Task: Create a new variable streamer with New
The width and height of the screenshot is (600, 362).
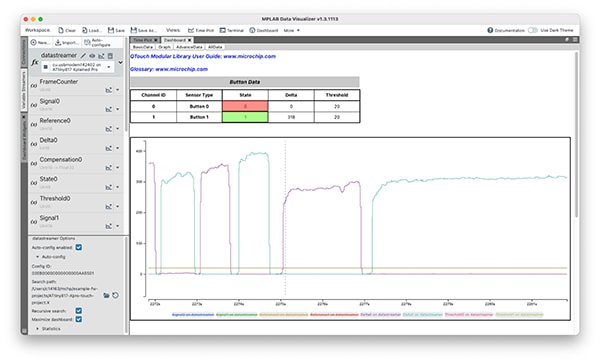Action: click(x=40, y=42)
